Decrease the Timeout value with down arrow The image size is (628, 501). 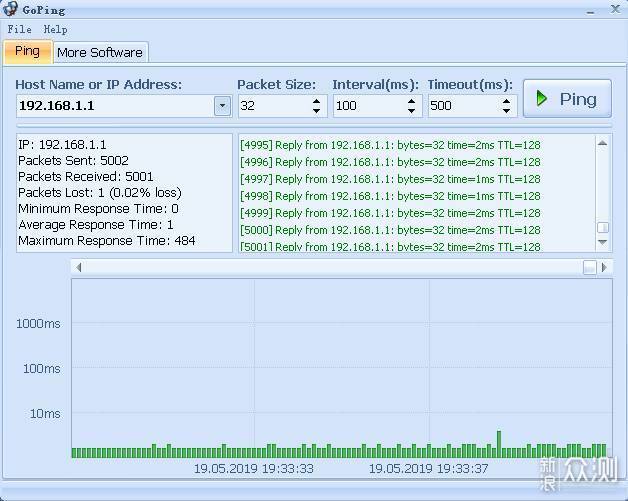tap(506, 111)
